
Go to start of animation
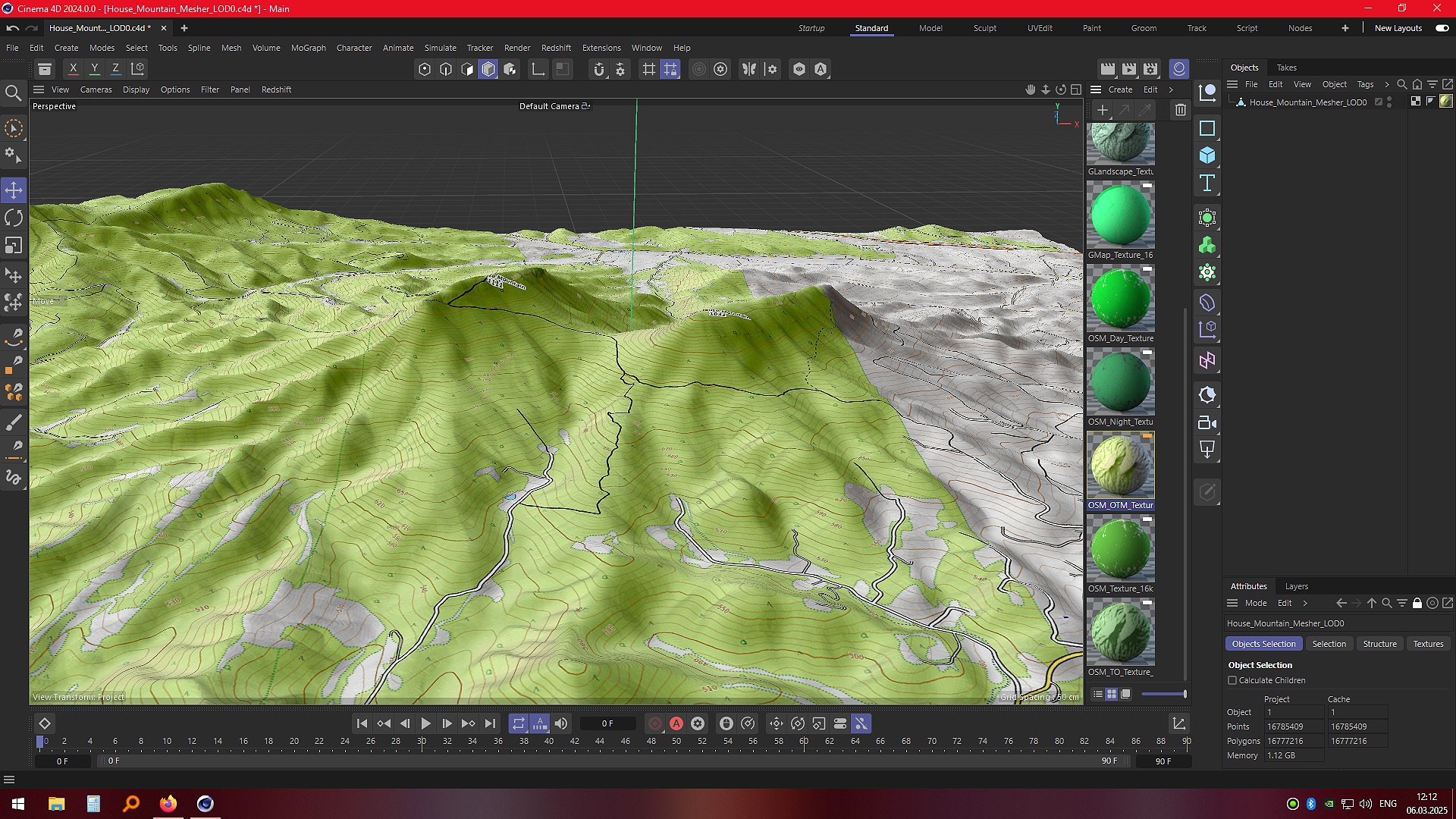point(362,723)
